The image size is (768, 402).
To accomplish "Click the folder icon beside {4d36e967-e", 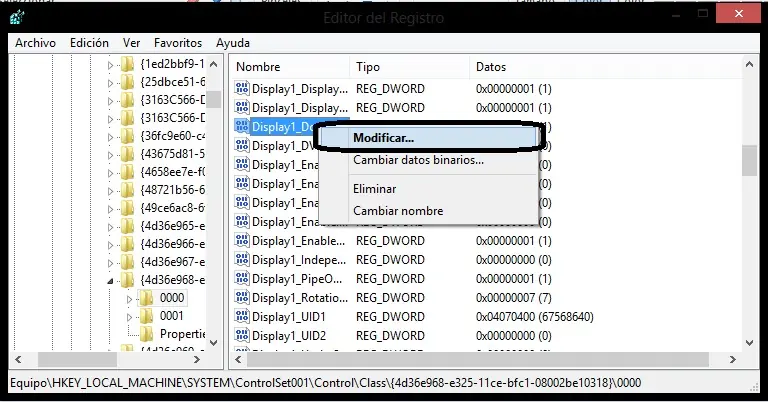I will tap(127, 261).
